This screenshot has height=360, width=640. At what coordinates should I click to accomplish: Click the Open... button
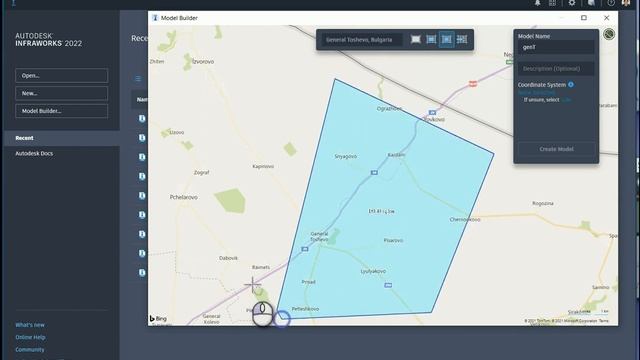(x=62, y=76)
